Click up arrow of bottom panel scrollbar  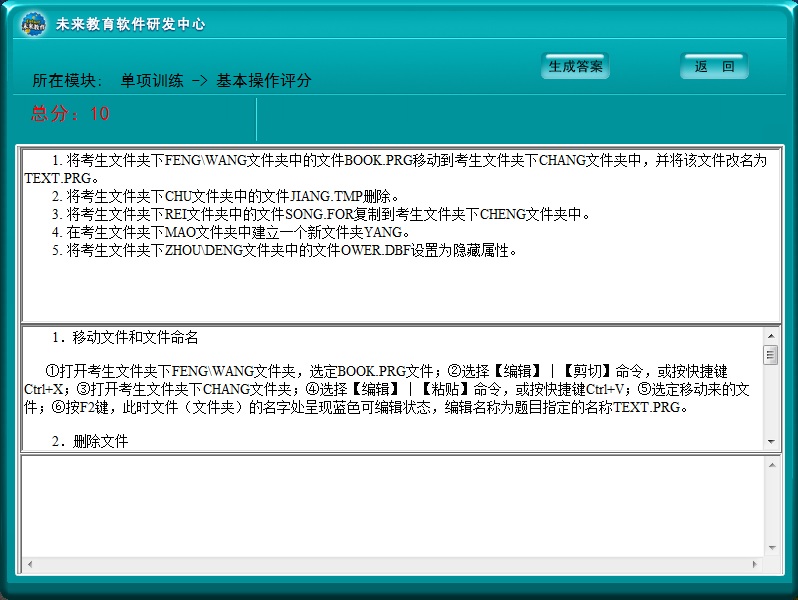tap(772, 465)
